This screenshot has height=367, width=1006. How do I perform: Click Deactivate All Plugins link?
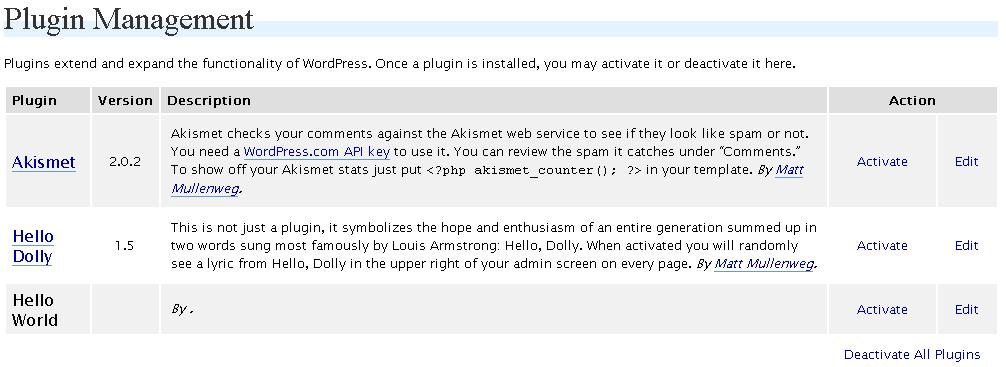click(x=912, y=355)
